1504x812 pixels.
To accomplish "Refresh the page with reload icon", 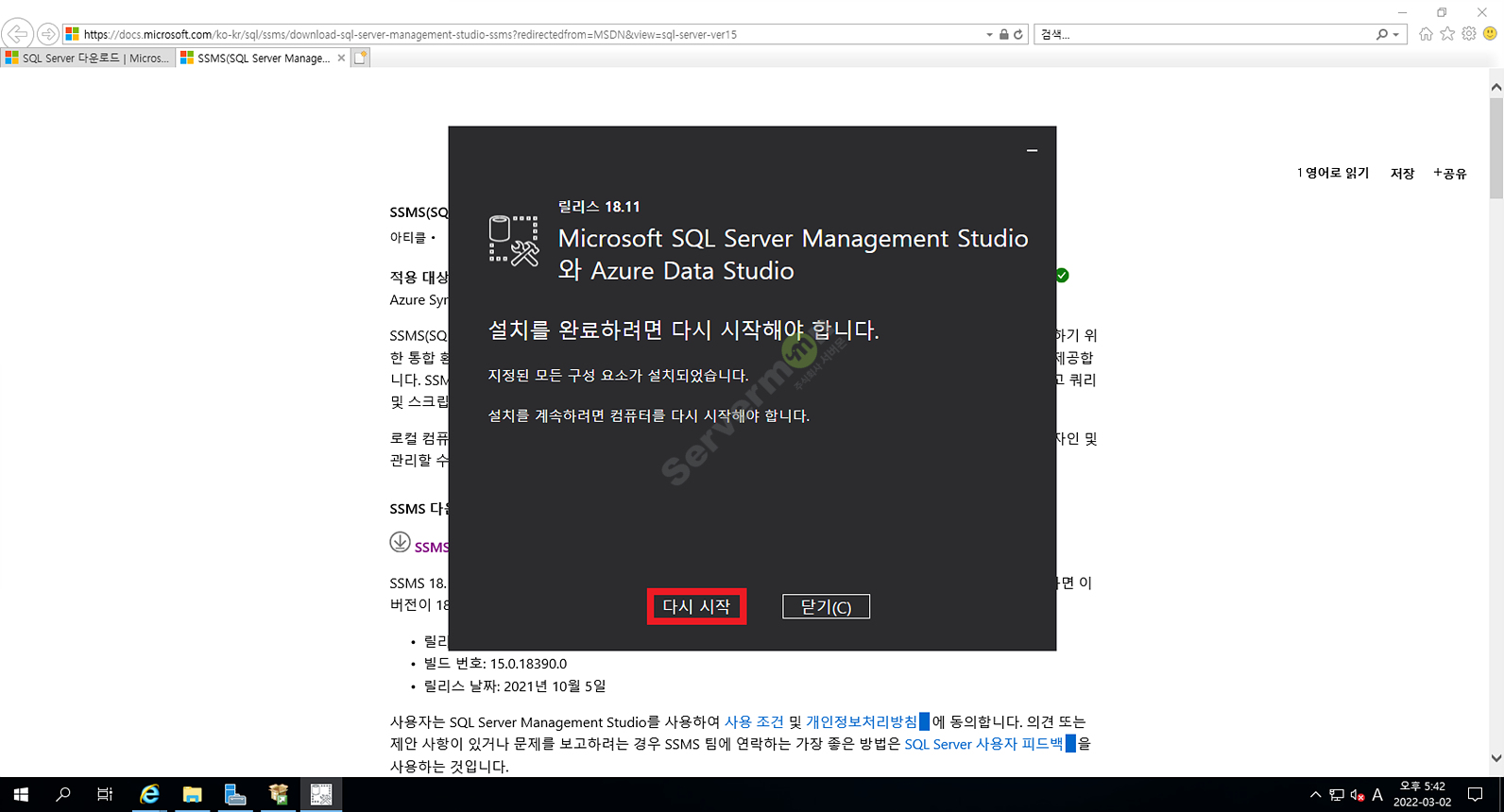I will coord(1018,34).
